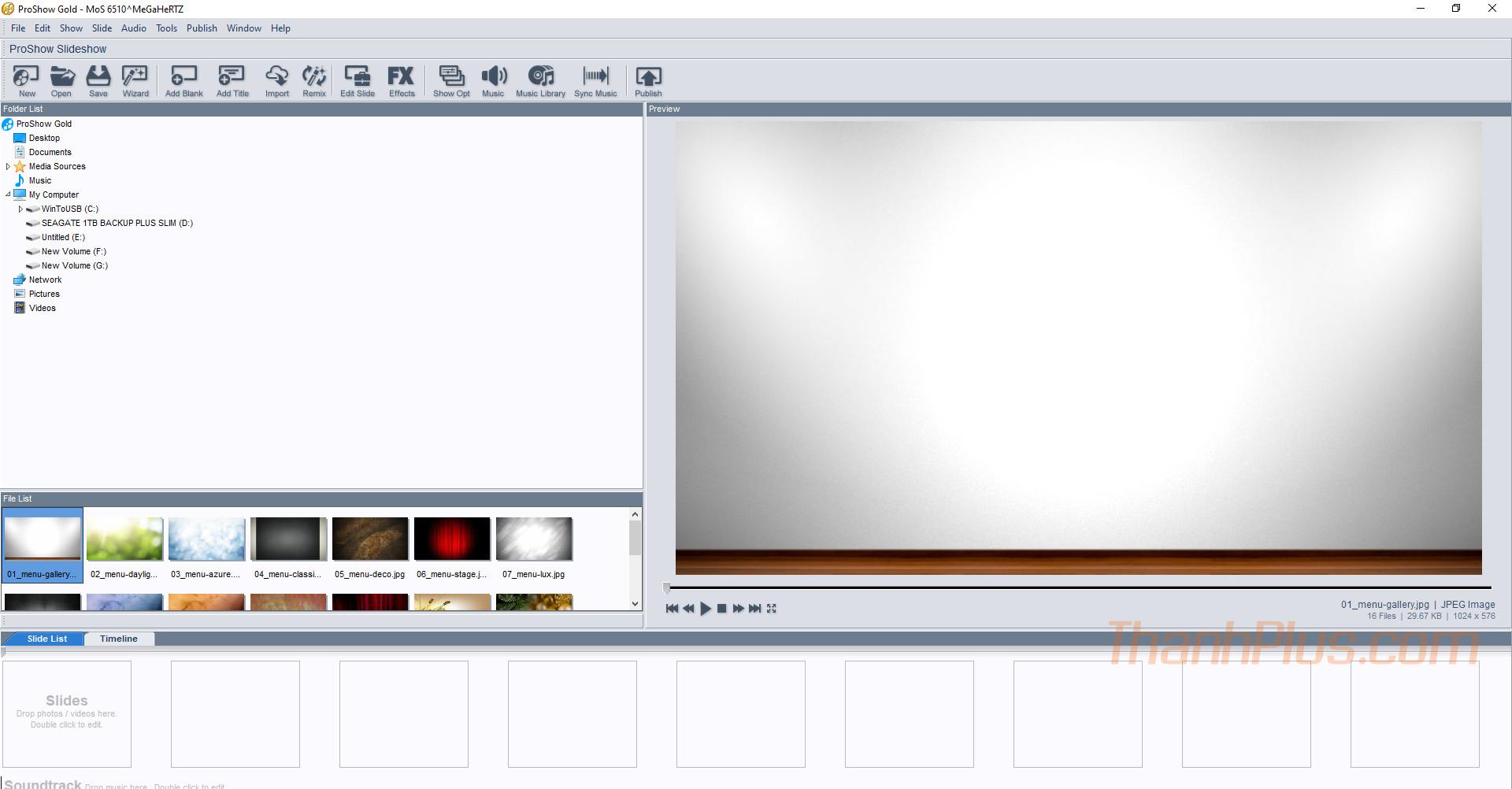Viewport: 1512px width, 789px height.
Task: Click the Publish toolbar button
Action: tap(648, 81)
